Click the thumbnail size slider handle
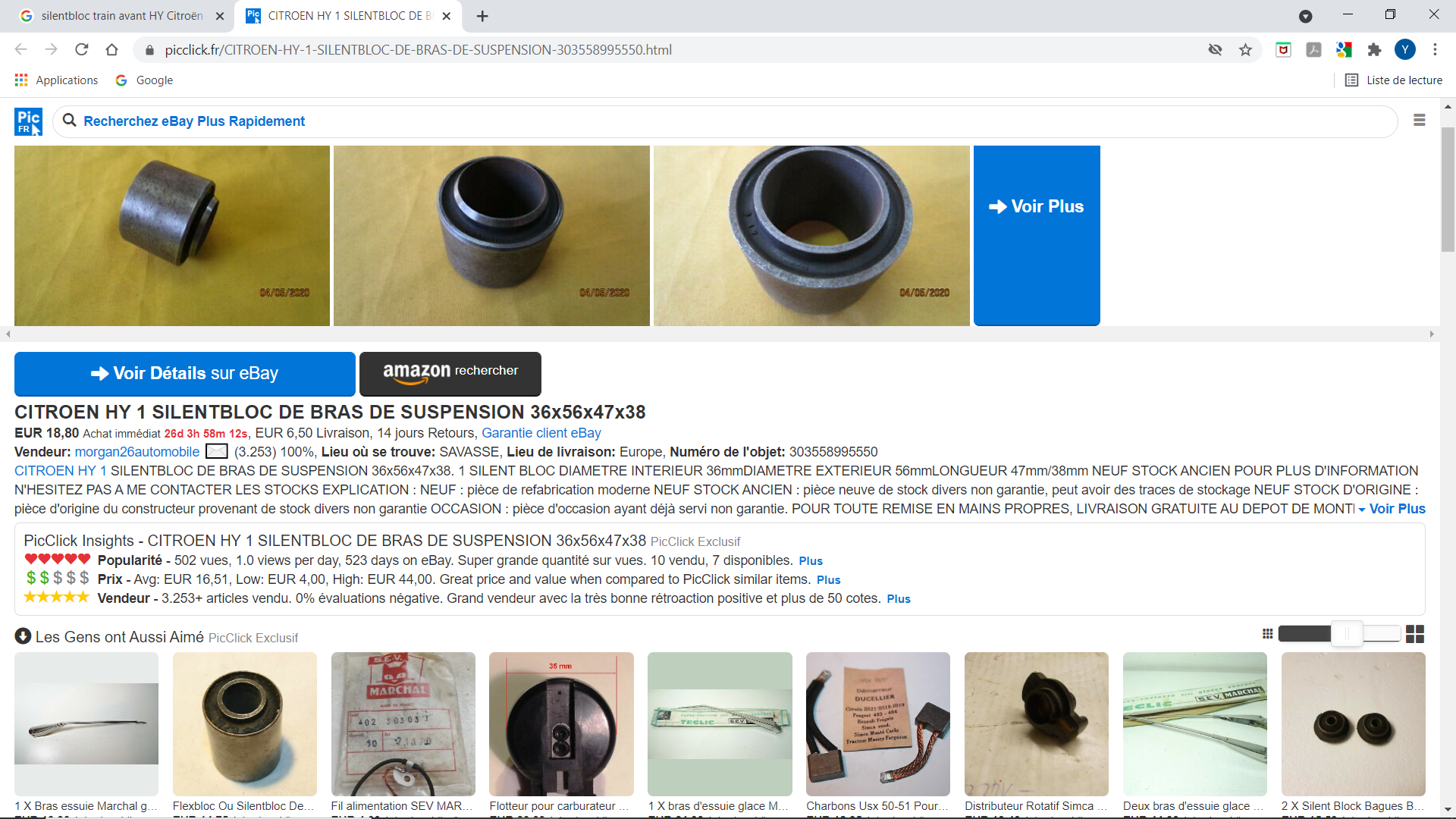1456x819 pixels. click(x=1347, y=634)
